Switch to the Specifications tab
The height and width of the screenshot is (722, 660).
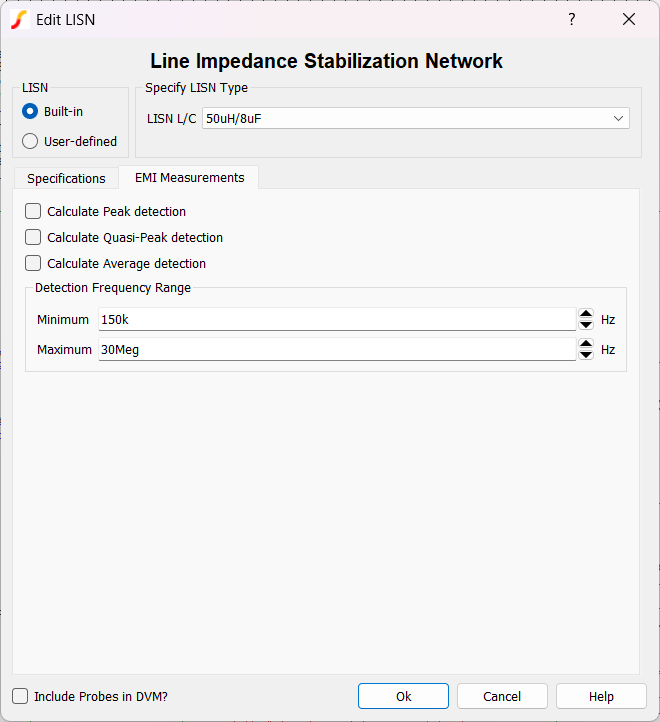tap(66, 178)
